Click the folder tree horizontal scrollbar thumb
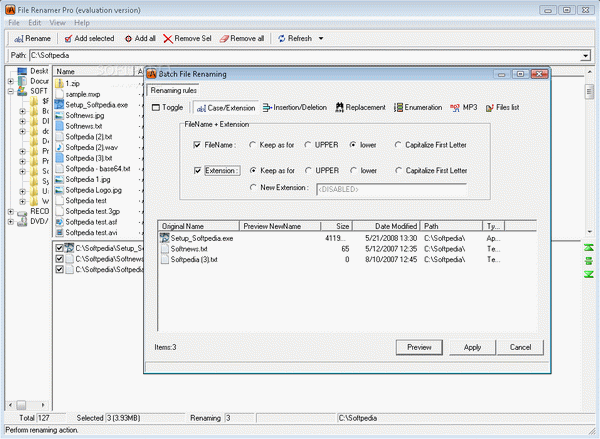Screen dimensions: 600x439 click(x=21, y=405)
